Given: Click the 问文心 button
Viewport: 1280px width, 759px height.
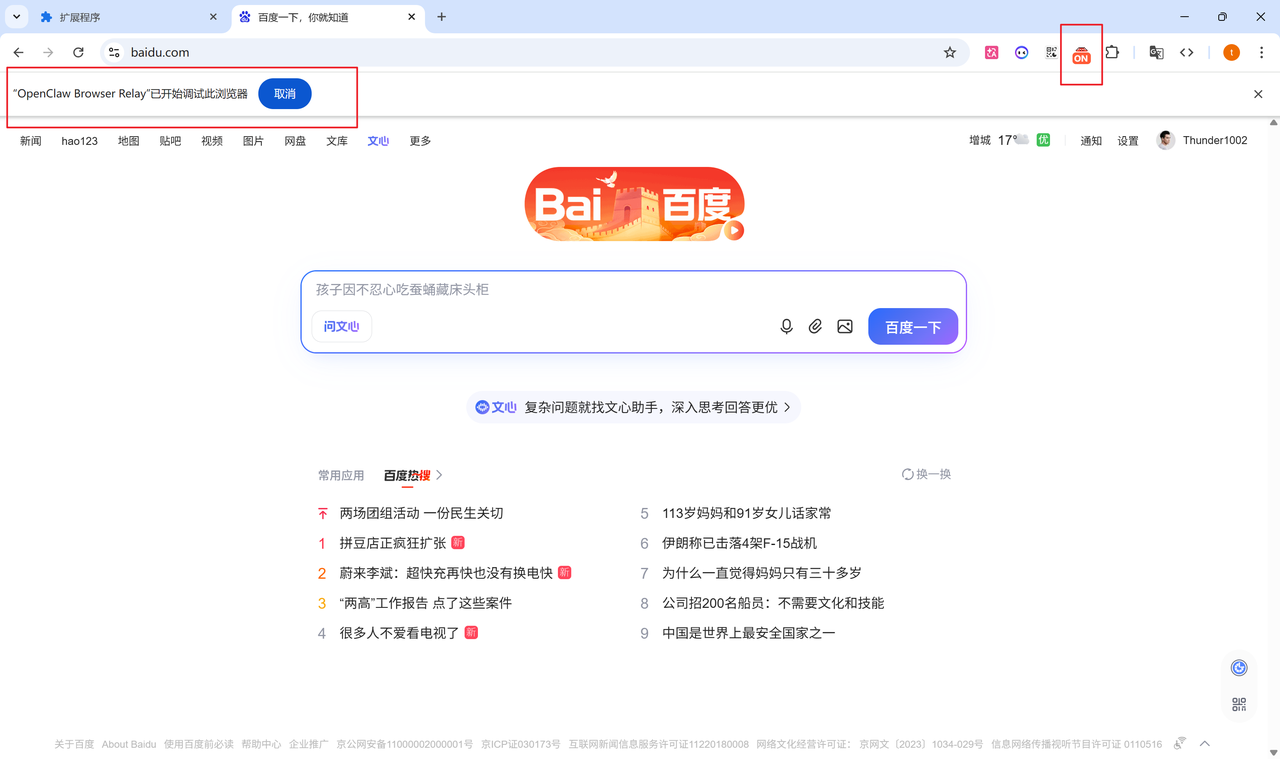Looking at the screenshot, I should (x=341, y=327).
